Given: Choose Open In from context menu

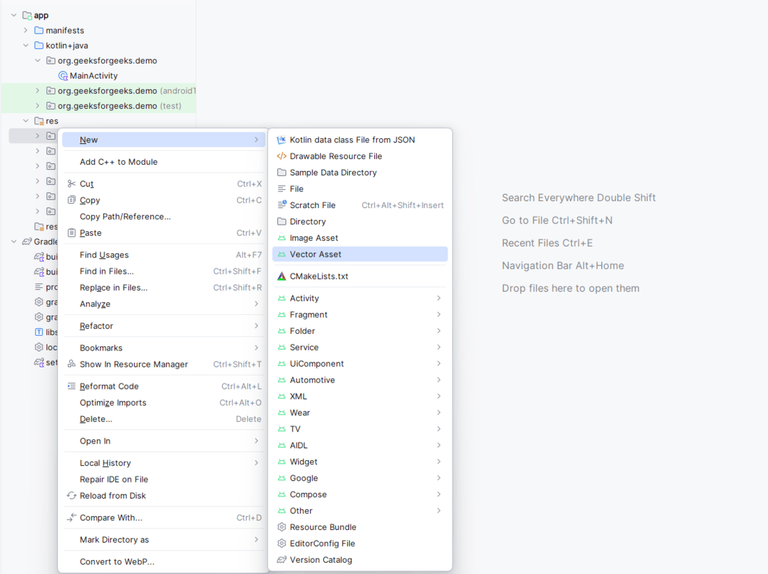Looking at the screenshot, I should 164,441.
